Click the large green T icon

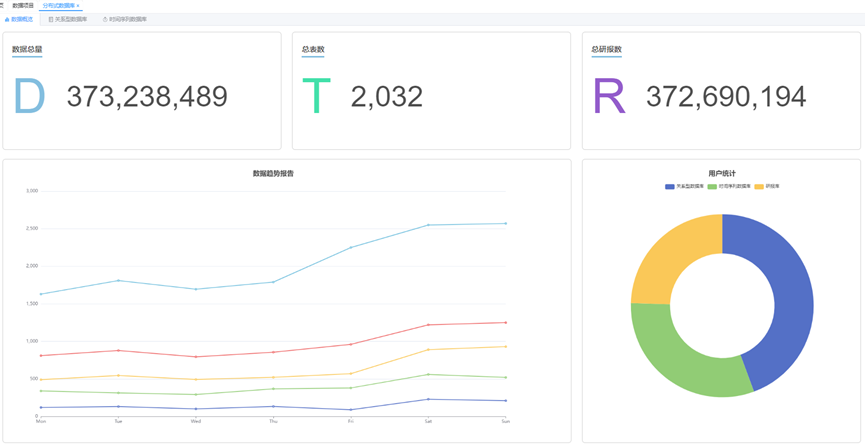[x=316, y=96]
